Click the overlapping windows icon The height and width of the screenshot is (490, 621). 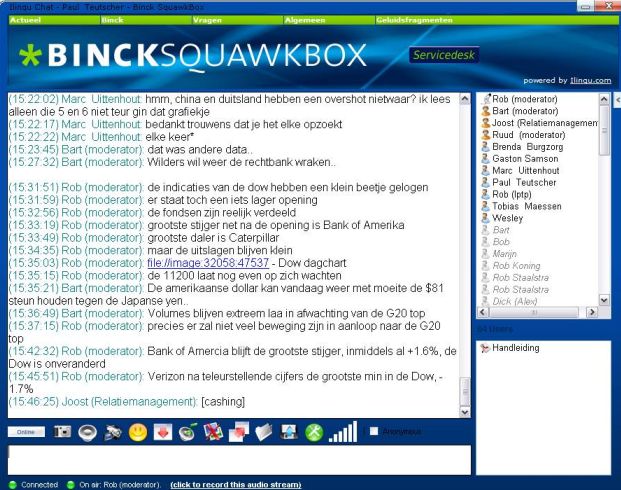click(239, 432)
